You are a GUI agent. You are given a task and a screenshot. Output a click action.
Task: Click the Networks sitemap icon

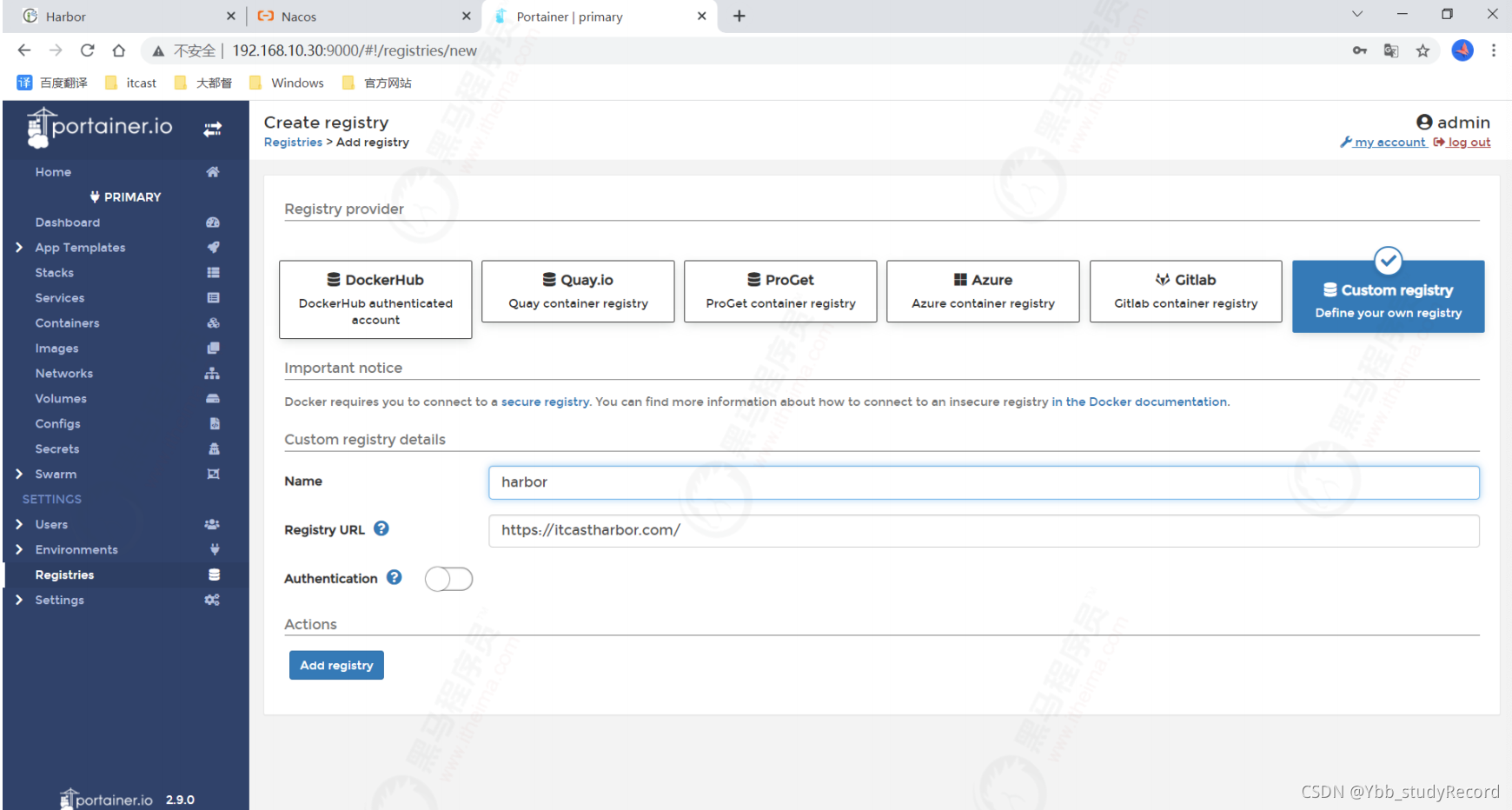click(x=212, y=374)
